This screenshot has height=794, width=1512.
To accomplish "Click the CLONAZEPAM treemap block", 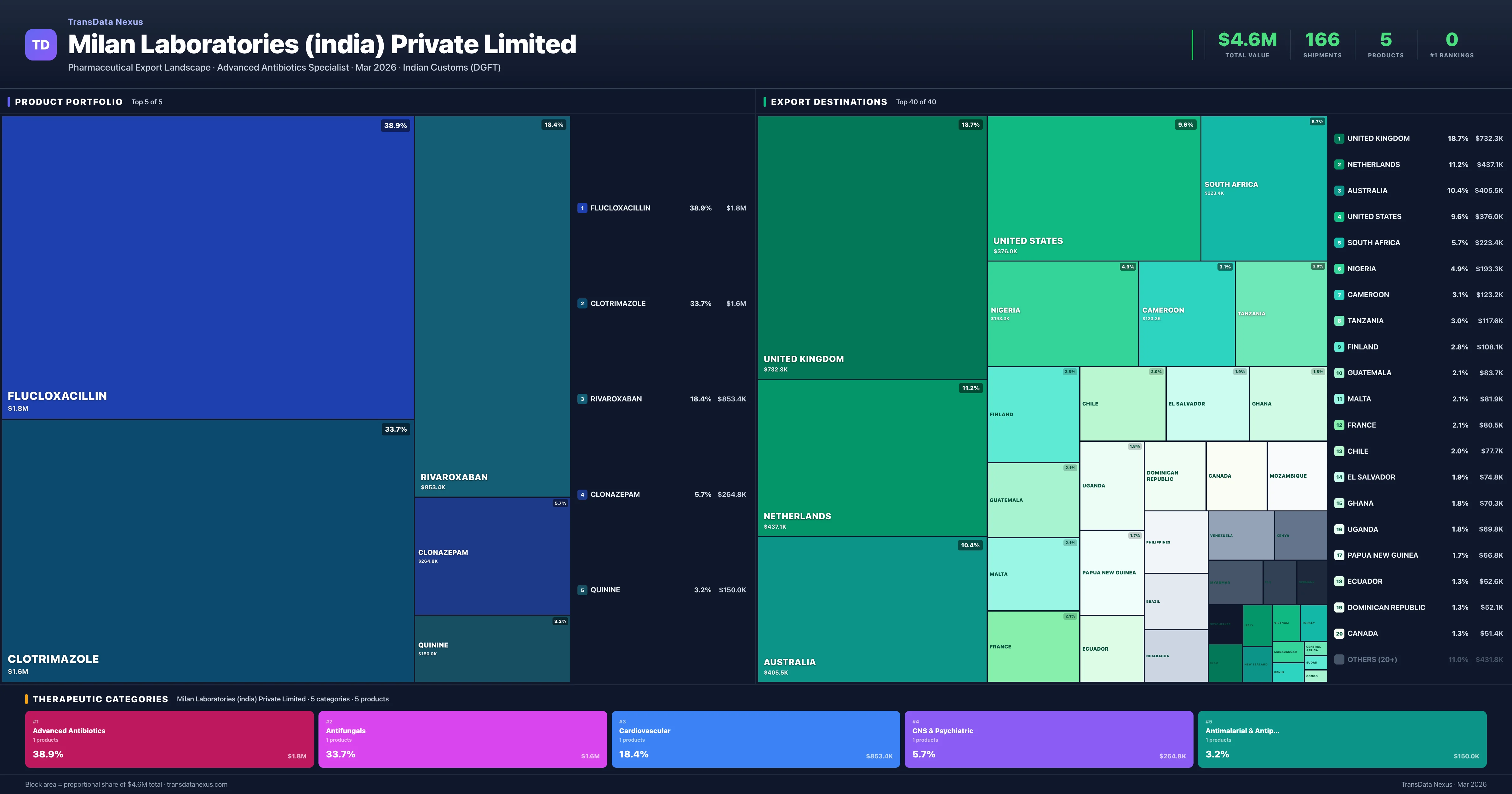I will (492, 555).
